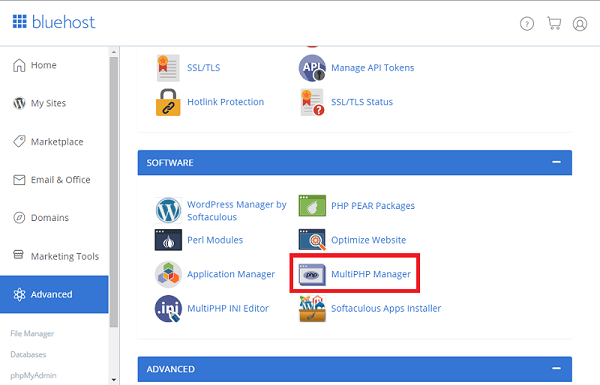The height and width of the screenshot is (385, 600).
Task: Click the MultiPHP Manager php icon
Action: (x=312, y=274)
